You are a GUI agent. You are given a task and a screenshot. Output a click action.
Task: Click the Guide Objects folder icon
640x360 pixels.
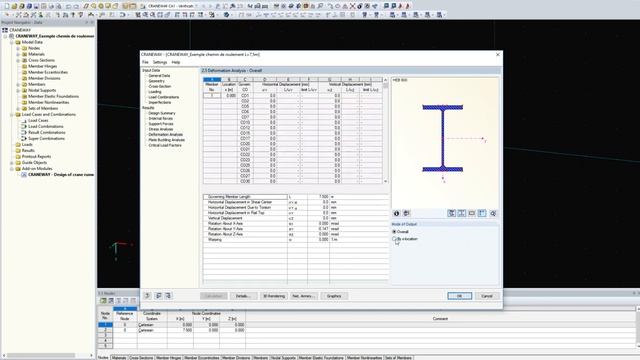click(x=18, y=162)
